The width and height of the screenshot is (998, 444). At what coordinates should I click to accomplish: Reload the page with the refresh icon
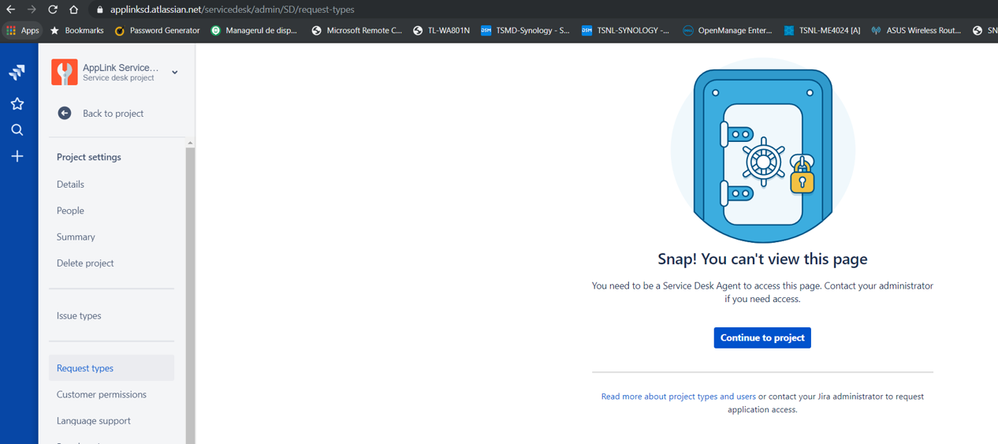tap(53, 10)
